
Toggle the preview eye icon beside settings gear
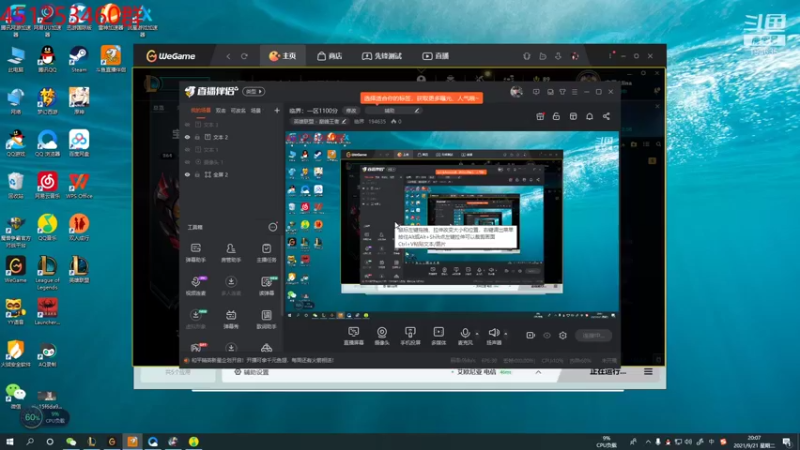click(x=547, y=335)
